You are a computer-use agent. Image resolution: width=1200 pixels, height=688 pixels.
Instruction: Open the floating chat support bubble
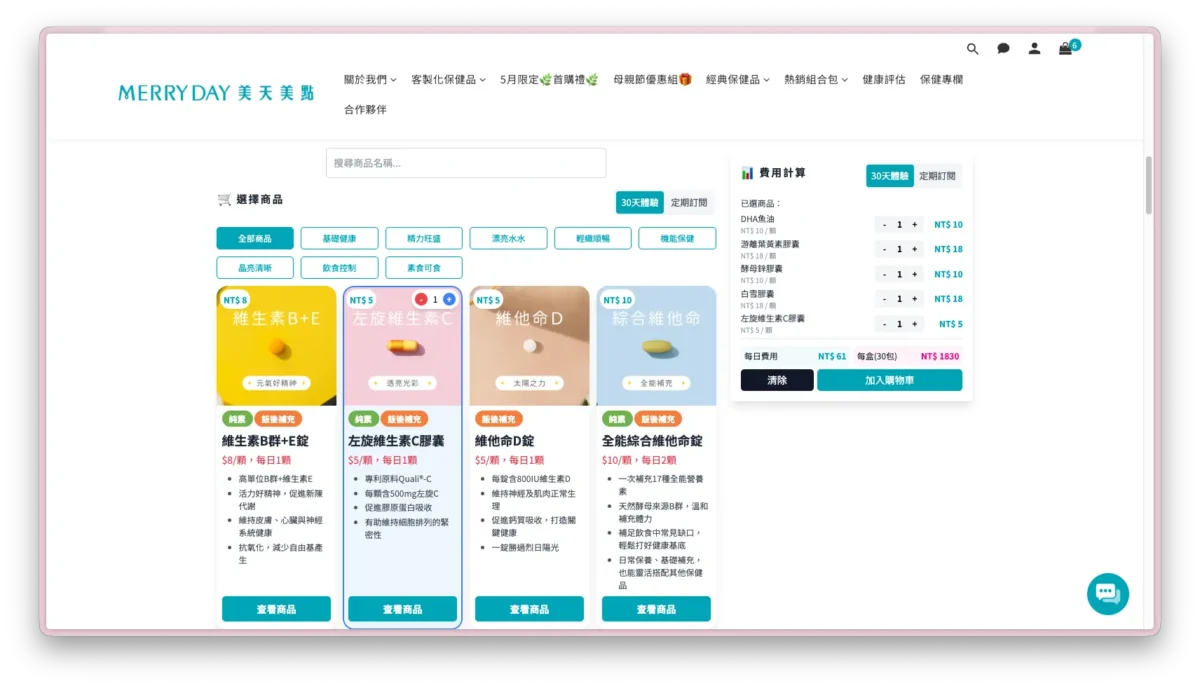click(x=1108, y=593)
